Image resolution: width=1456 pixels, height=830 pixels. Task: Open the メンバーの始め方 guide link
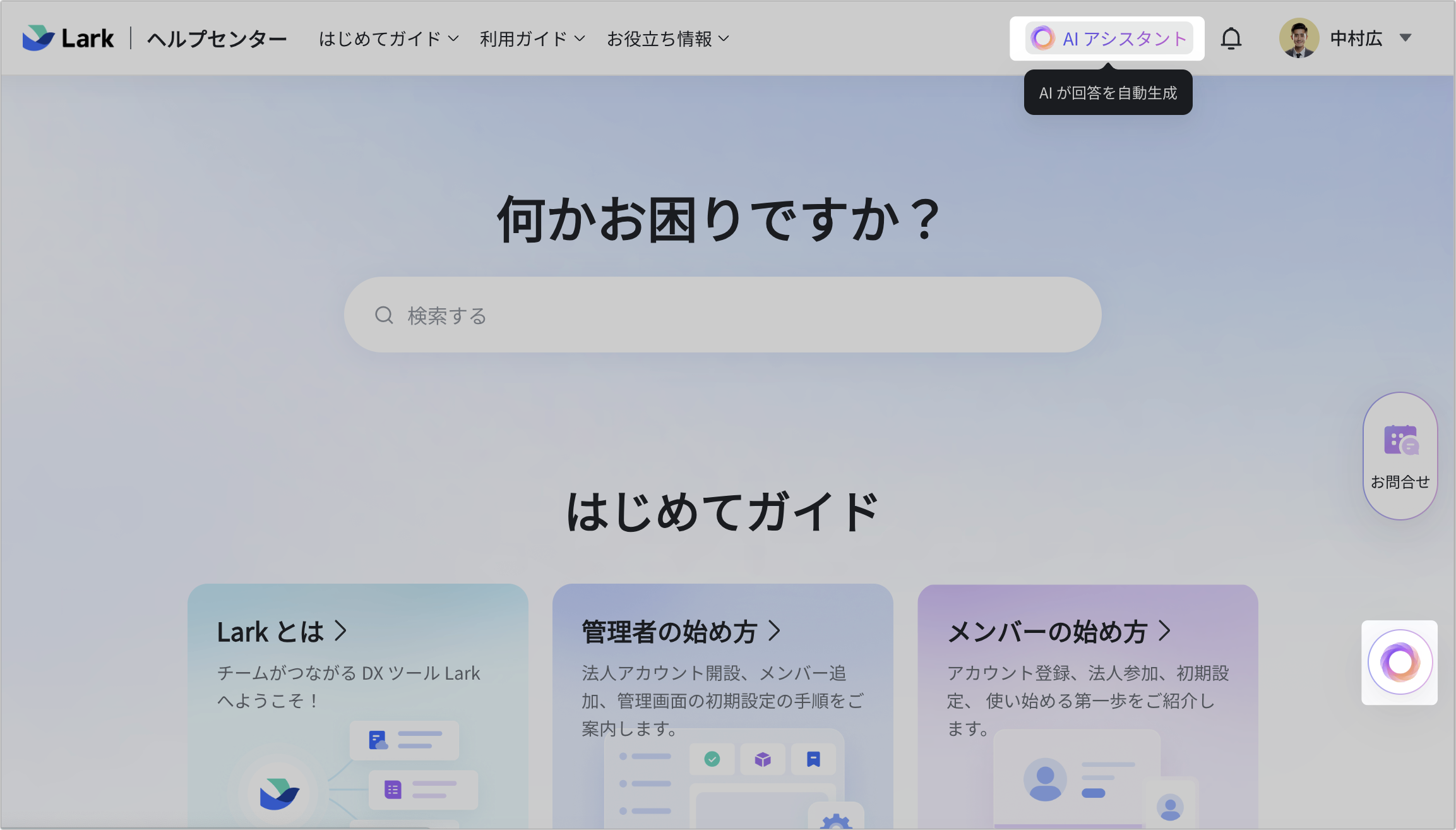[x=1050, y=630]
